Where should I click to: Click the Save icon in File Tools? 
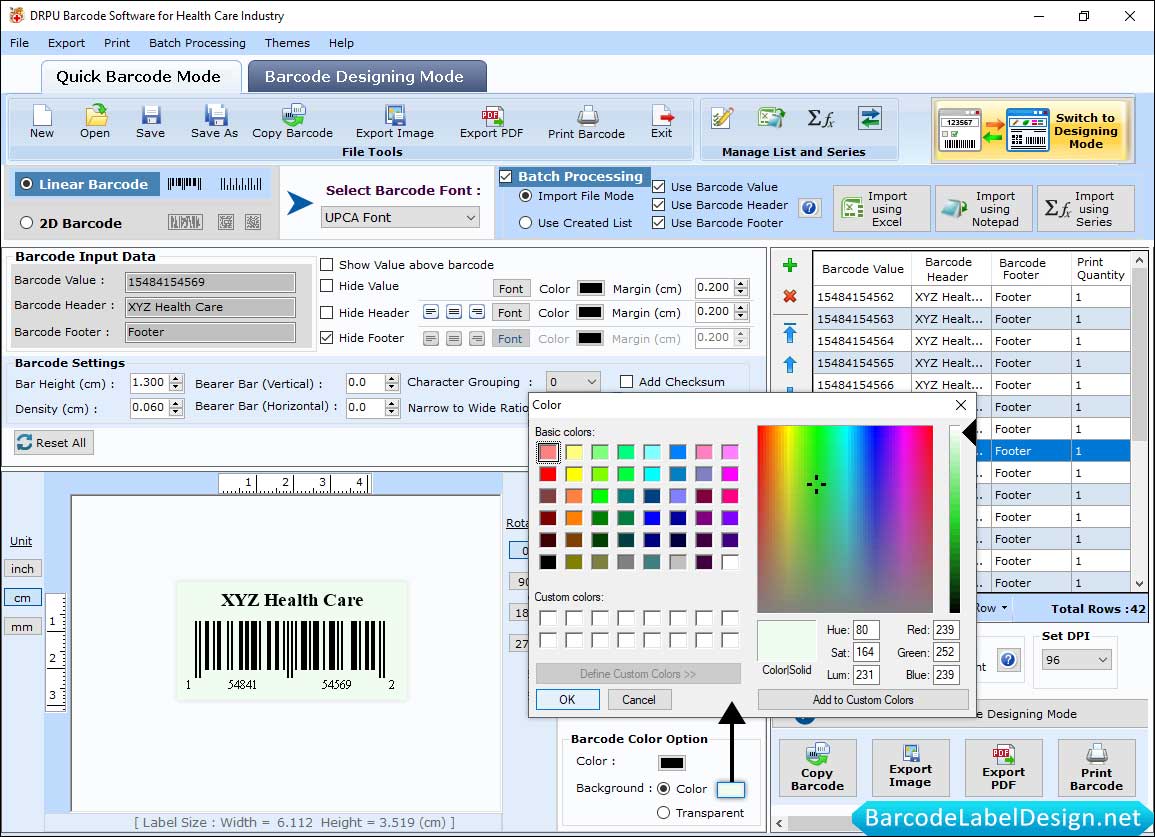150,122
